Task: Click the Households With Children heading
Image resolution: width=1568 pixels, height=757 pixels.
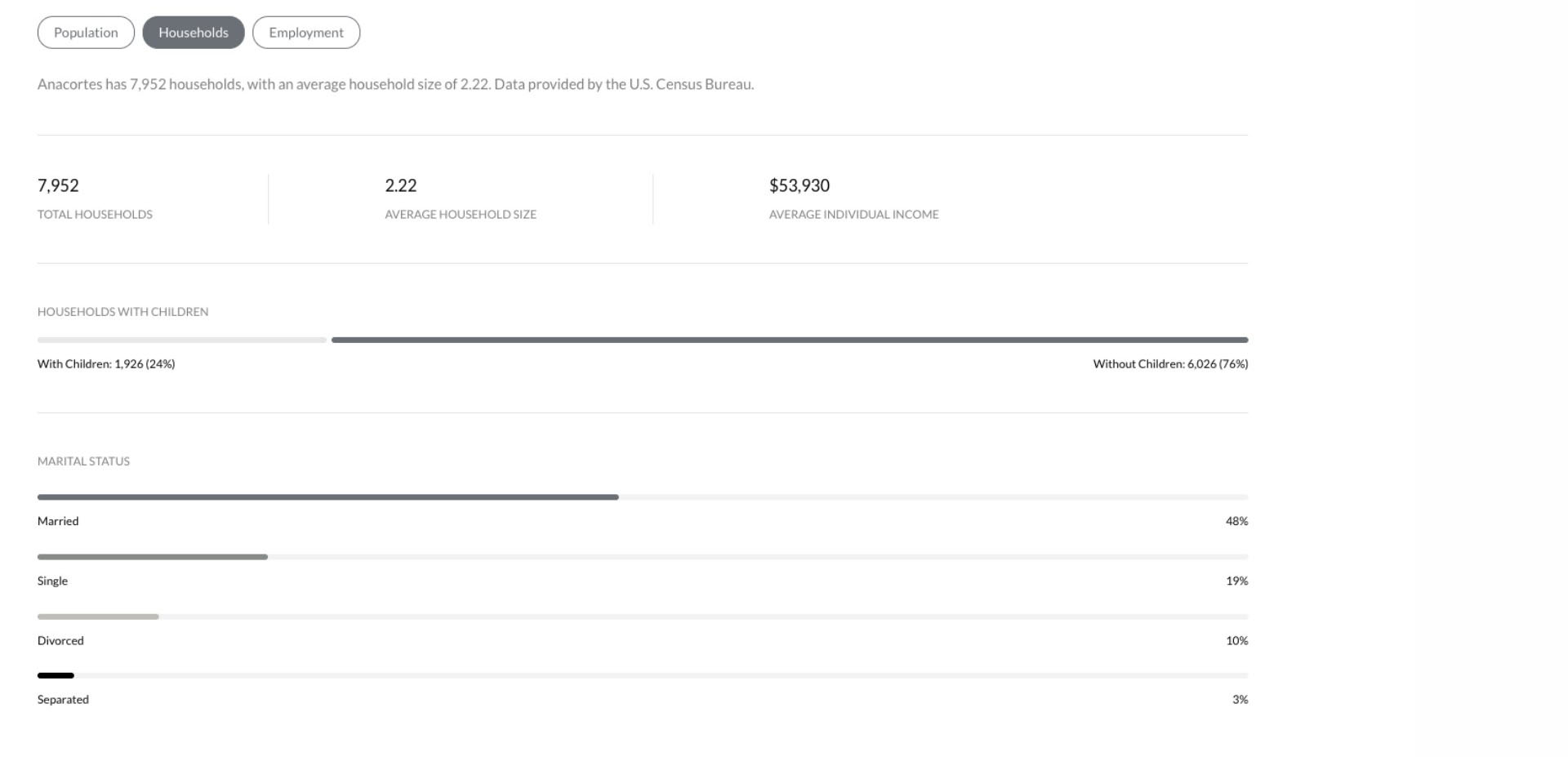Action: pos(122,312)
